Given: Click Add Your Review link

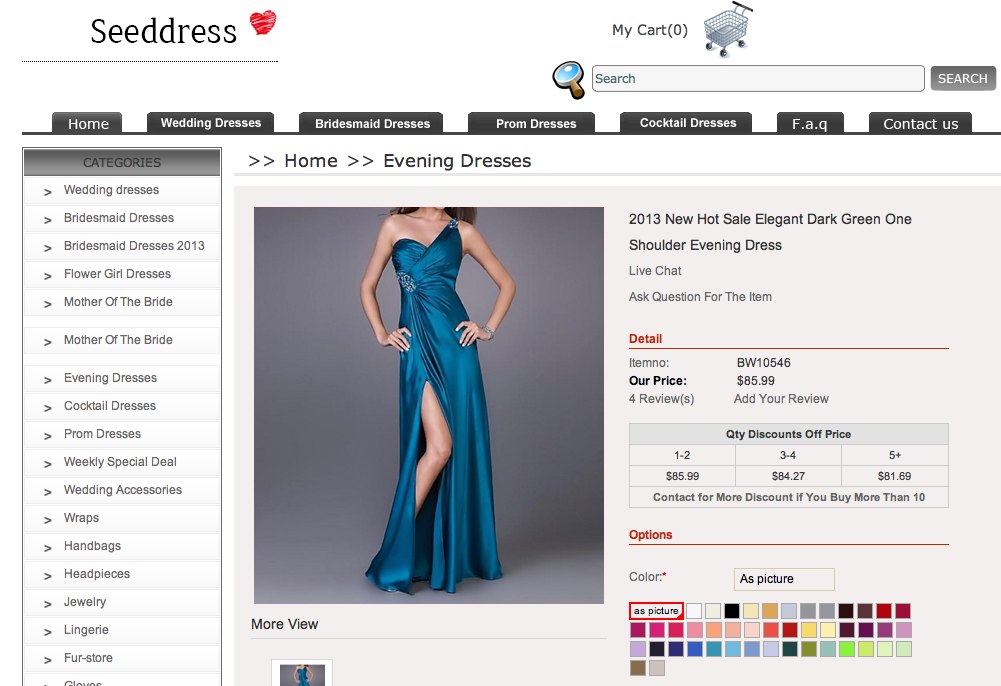Looking at the screenshot, I should (781, 399).
